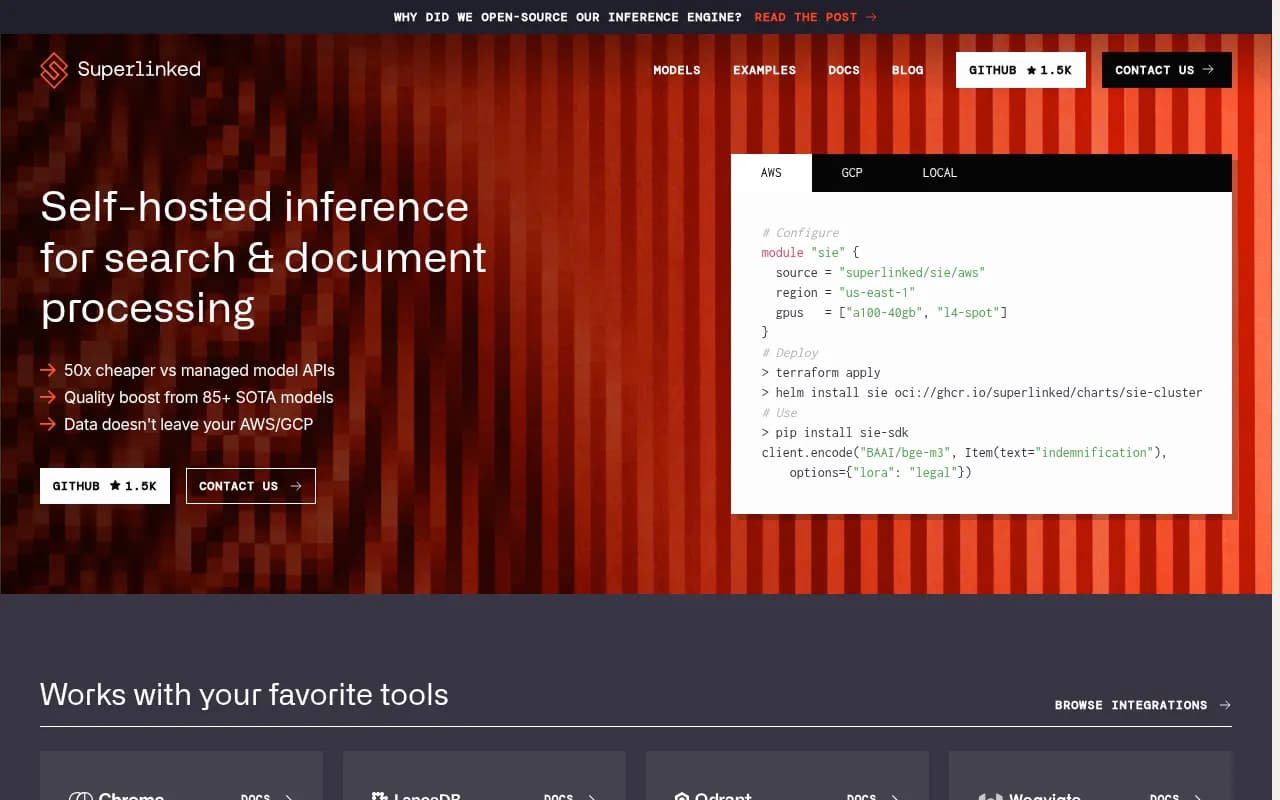This screenshot has height=800, width=1280.
Task: Click the source "superlinked/sie/aws" code line
Action: point(880,273)
